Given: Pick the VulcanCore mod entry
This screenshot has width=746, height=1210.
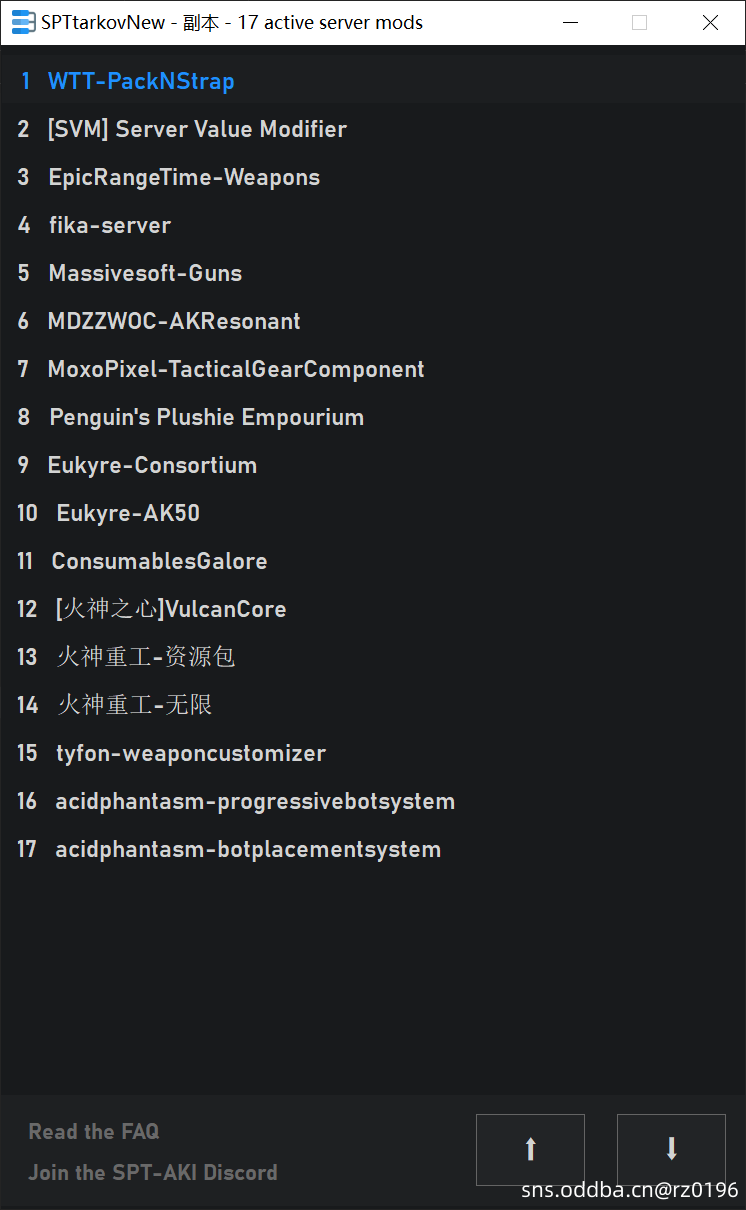Looking at the screenshot, I should tap(373, 609).
